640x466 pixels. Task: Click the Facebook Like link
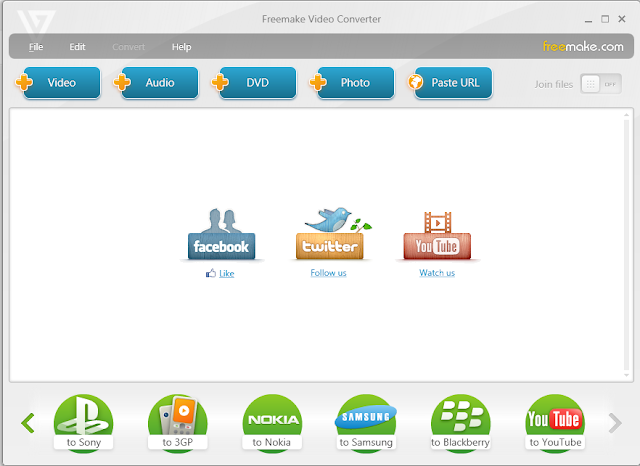(226, 273)
